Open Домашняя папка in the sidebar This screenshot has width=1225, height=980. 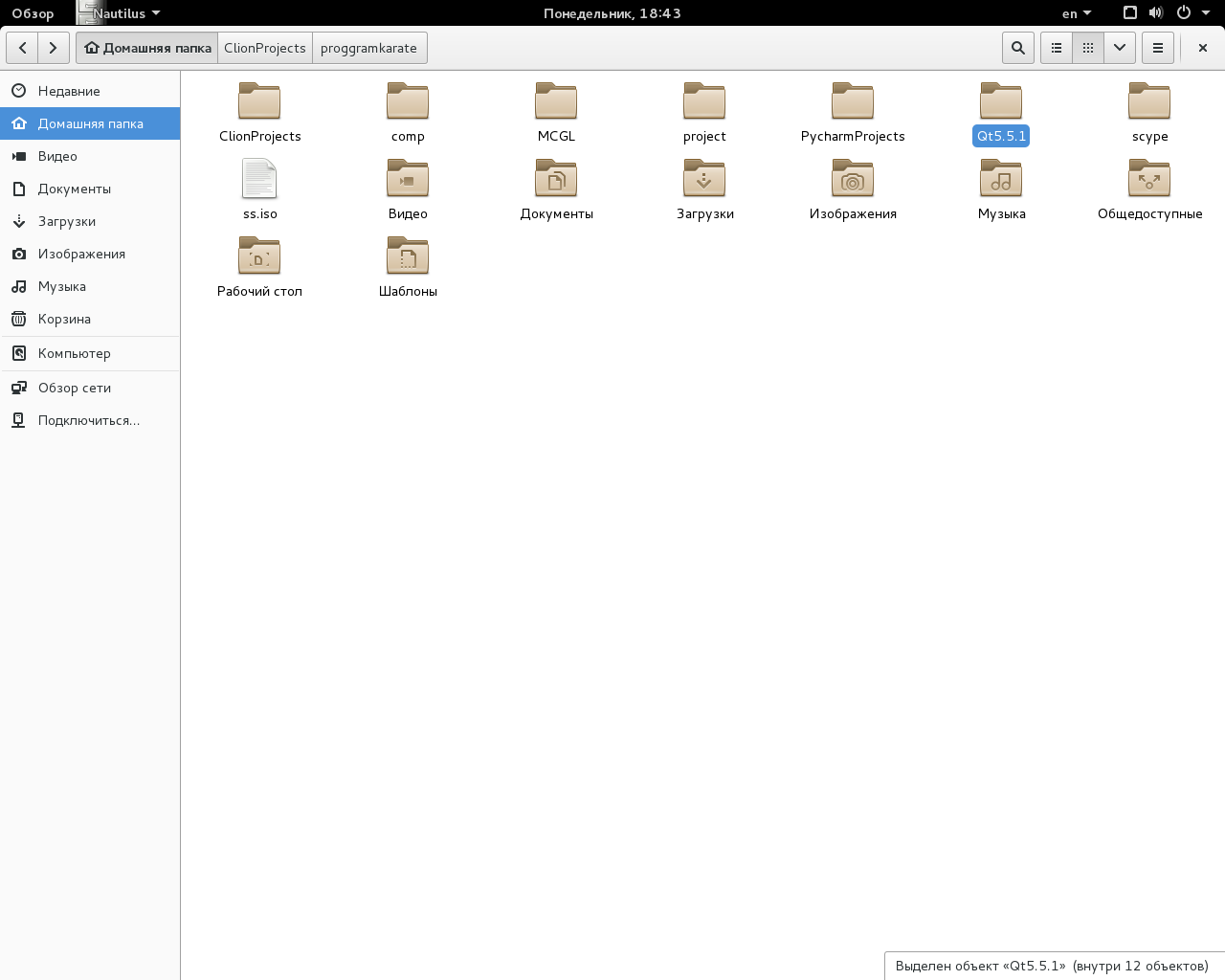coord(90,123)
